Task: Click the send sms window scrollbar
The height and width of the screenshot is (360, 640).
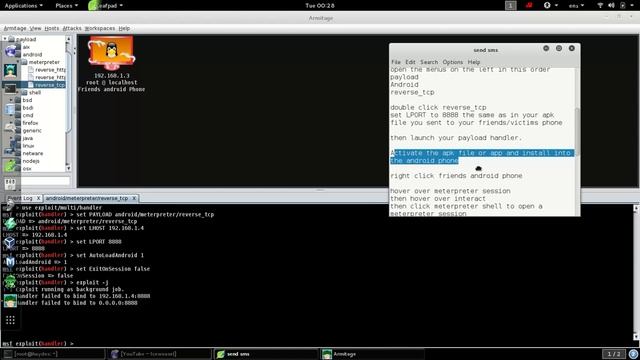Action: [577, 141]
